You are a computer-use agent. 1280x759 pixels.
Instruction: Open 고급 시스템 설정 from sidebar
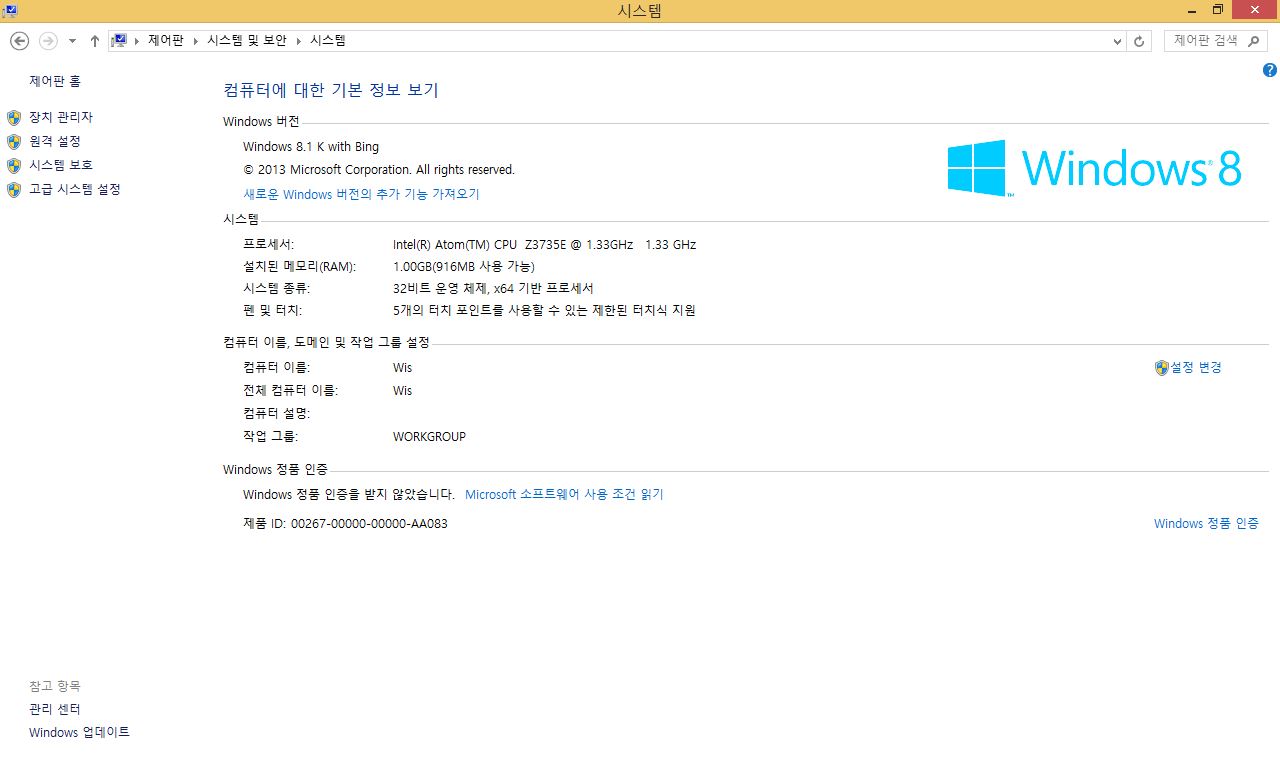click(x=75, y=189)
